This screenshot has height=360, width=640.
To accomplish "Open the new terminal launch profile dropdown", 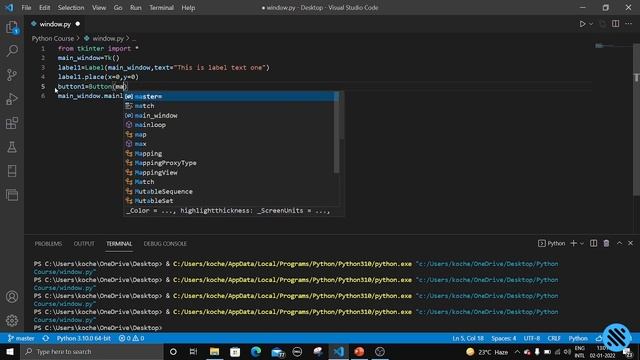I will point(582,243).
